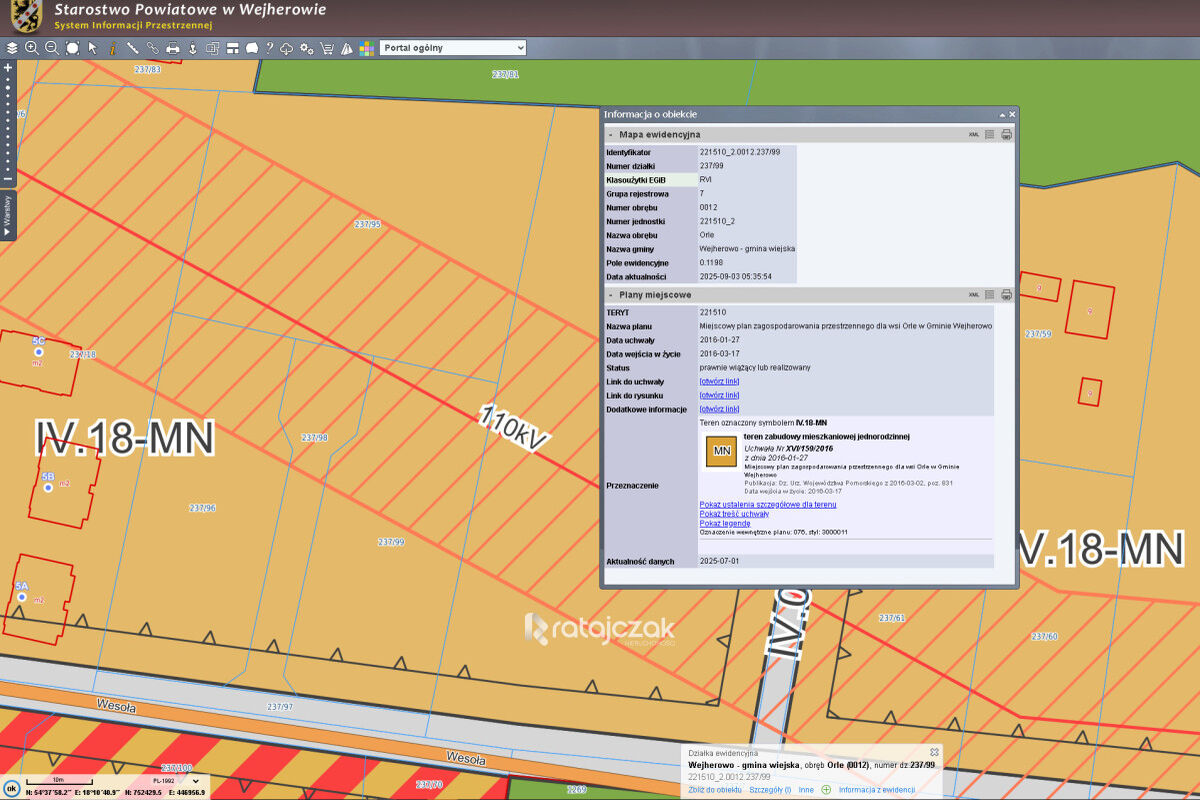This screenshot has height=800, width=1200.
Task: Open the colorful grid palette icon
Action: point(367,48)
